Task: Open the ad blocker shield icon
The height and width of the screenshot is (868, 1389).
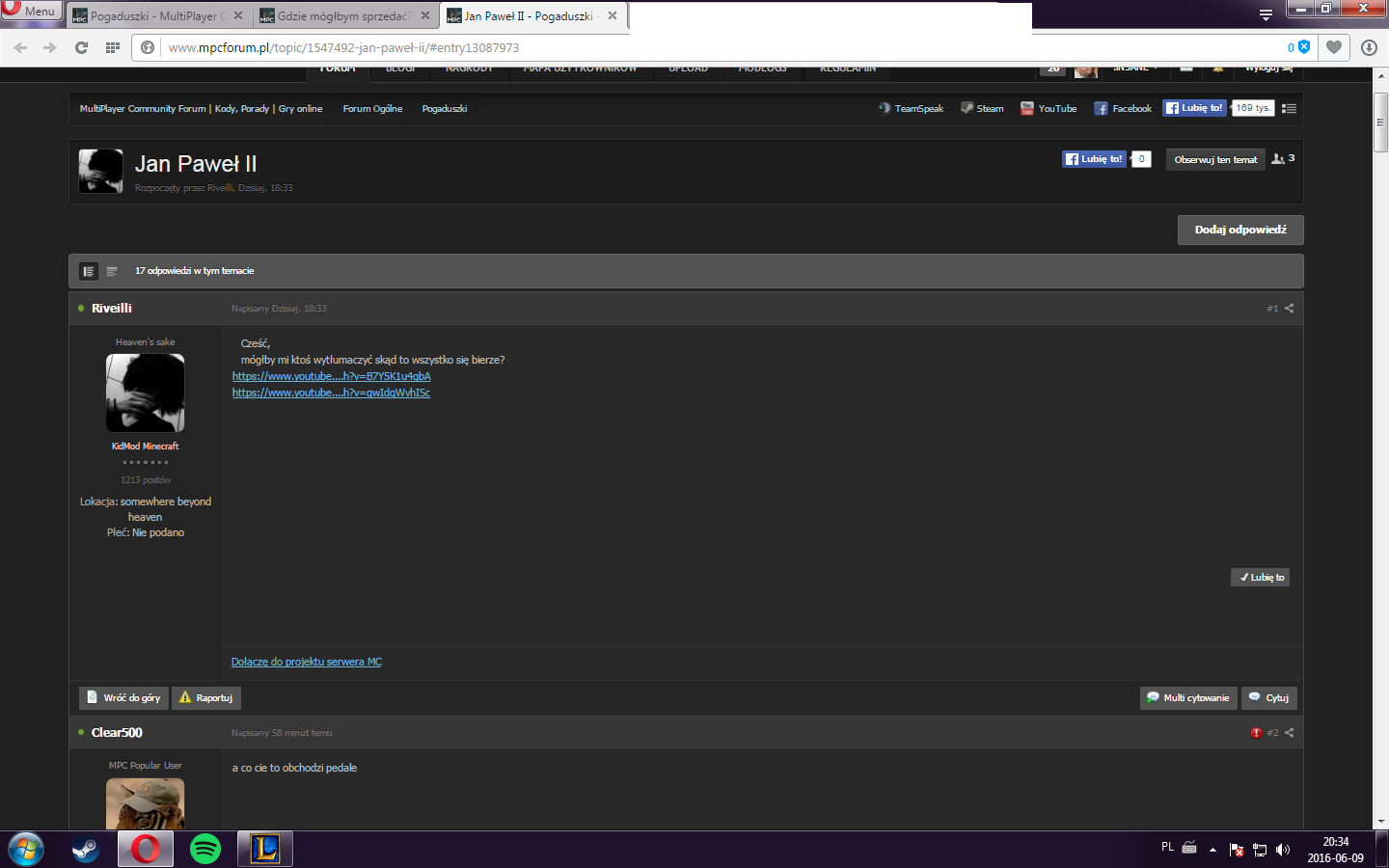Action: (x=1304, y=47)
